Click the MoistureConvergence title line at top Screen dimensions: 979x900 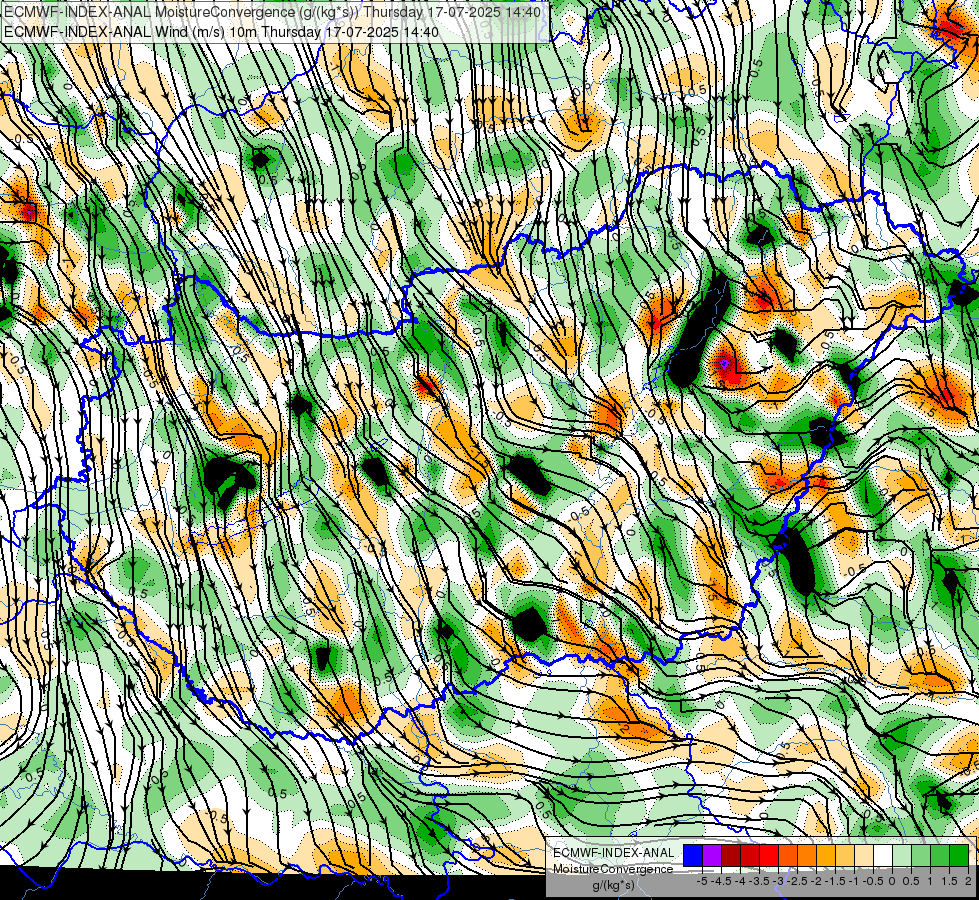[272, 12]
